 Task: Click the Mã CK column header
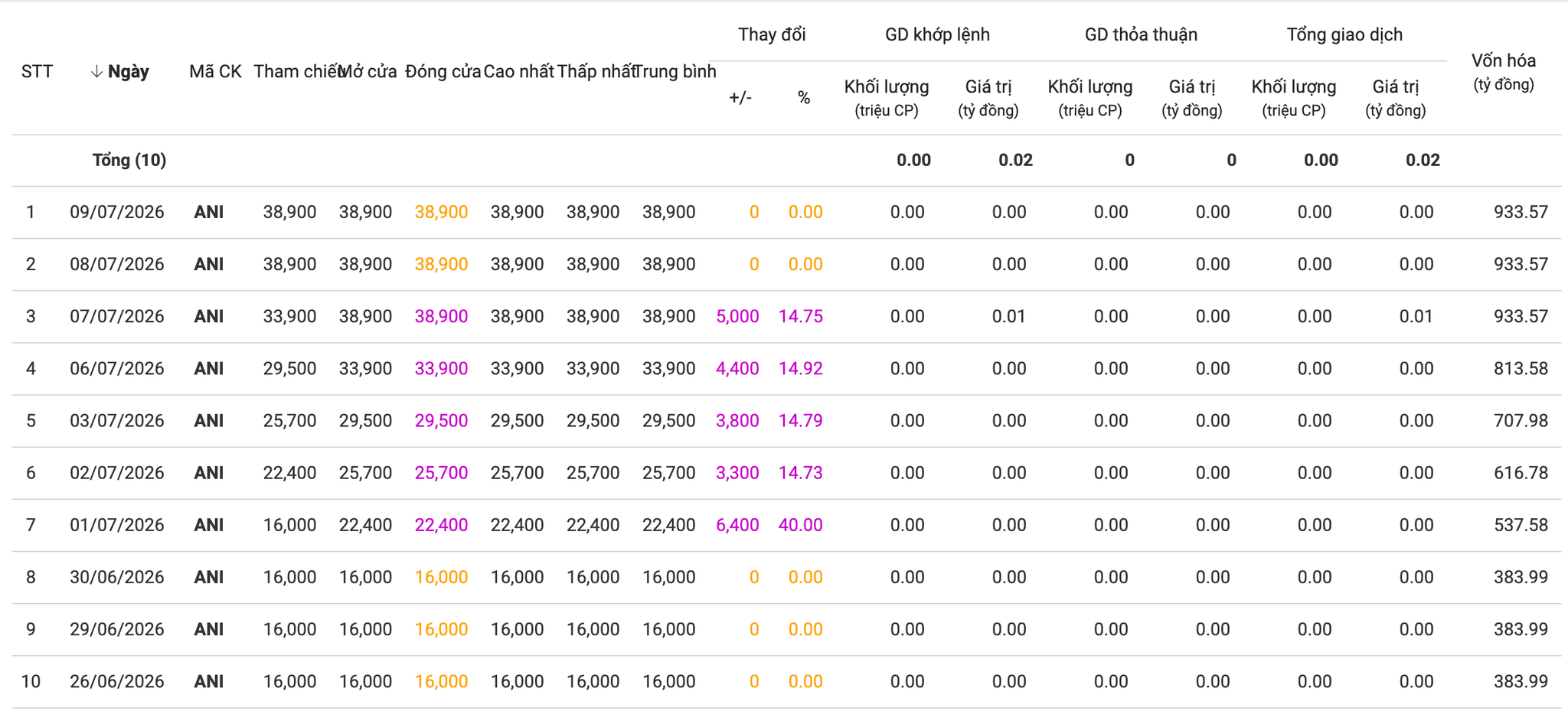(215, 71)
